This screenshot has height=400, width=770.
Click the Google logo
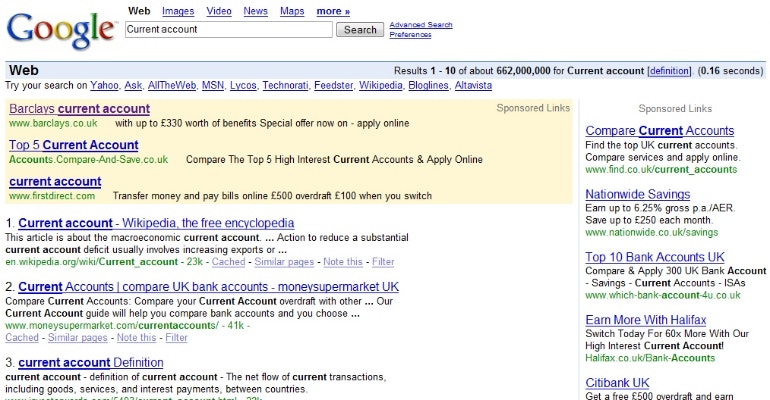(59, 29)
